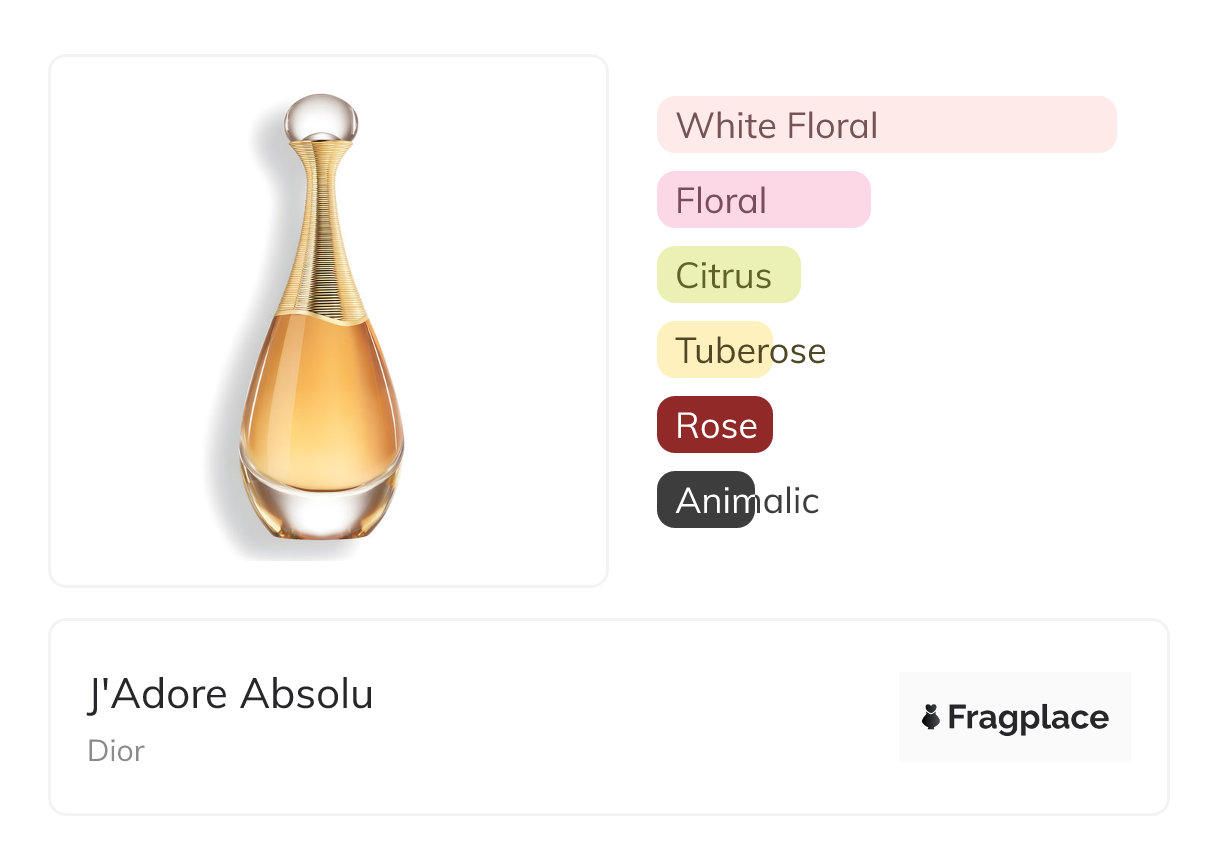Viewport: 1218px width, 864px height.
Task: Select the pink Floral accord bar
Action: point(763,200)
